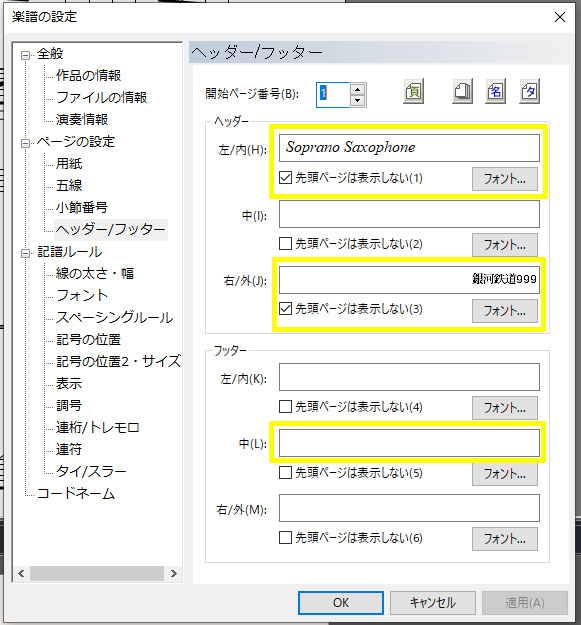Click the tree panel's left scroll arrow
The image size is (581, 625).
(22, 574)
